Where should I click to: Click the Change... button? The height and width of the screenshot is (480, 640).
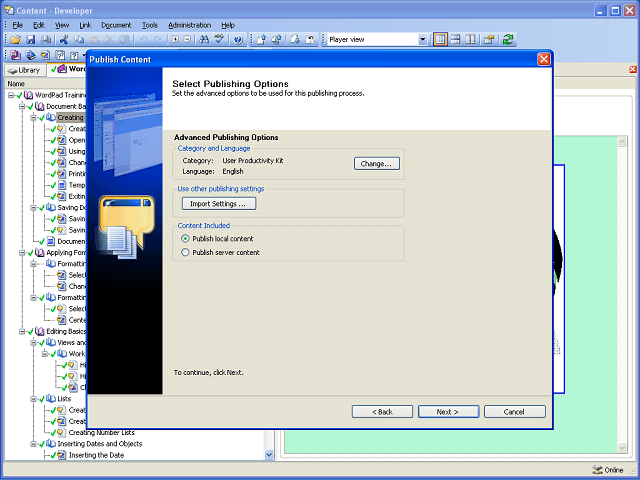point(377,164)
